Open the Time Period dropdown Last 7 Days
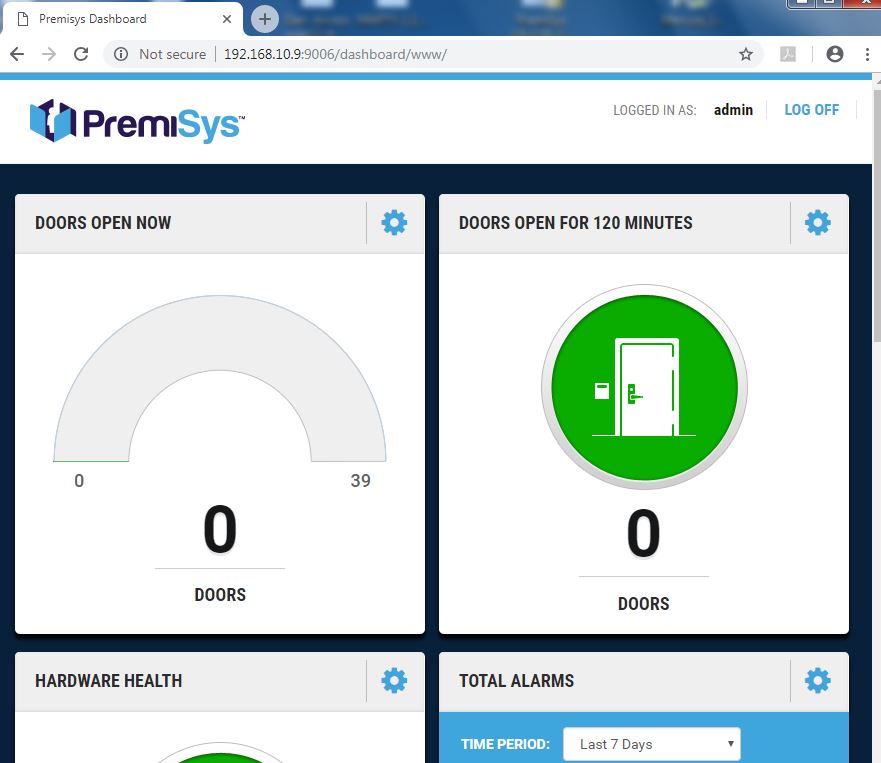The image size is (881, 763). (x=652, y=744)
